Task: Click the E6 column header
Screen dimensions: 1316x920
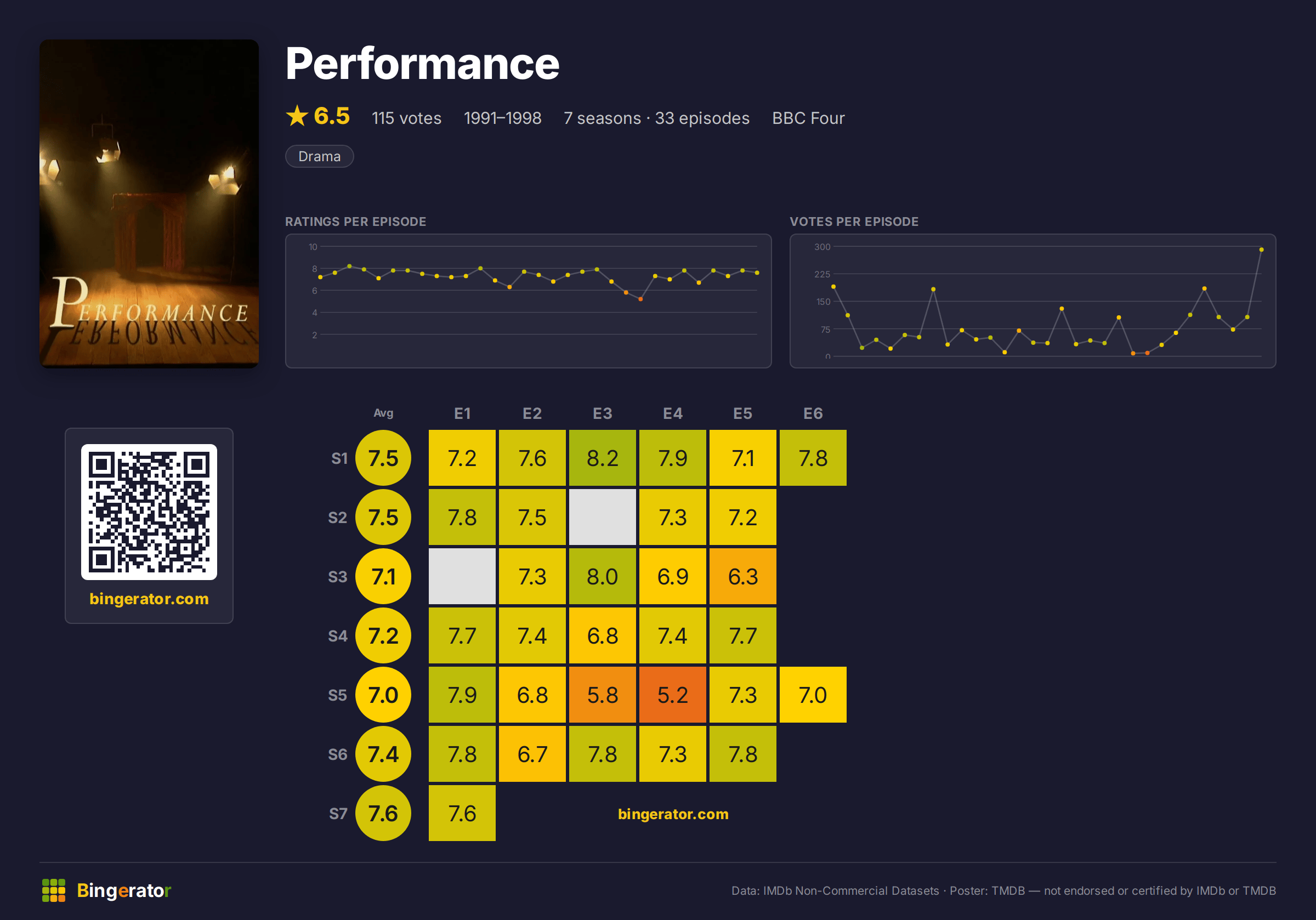Action: (x=813, y=413)
